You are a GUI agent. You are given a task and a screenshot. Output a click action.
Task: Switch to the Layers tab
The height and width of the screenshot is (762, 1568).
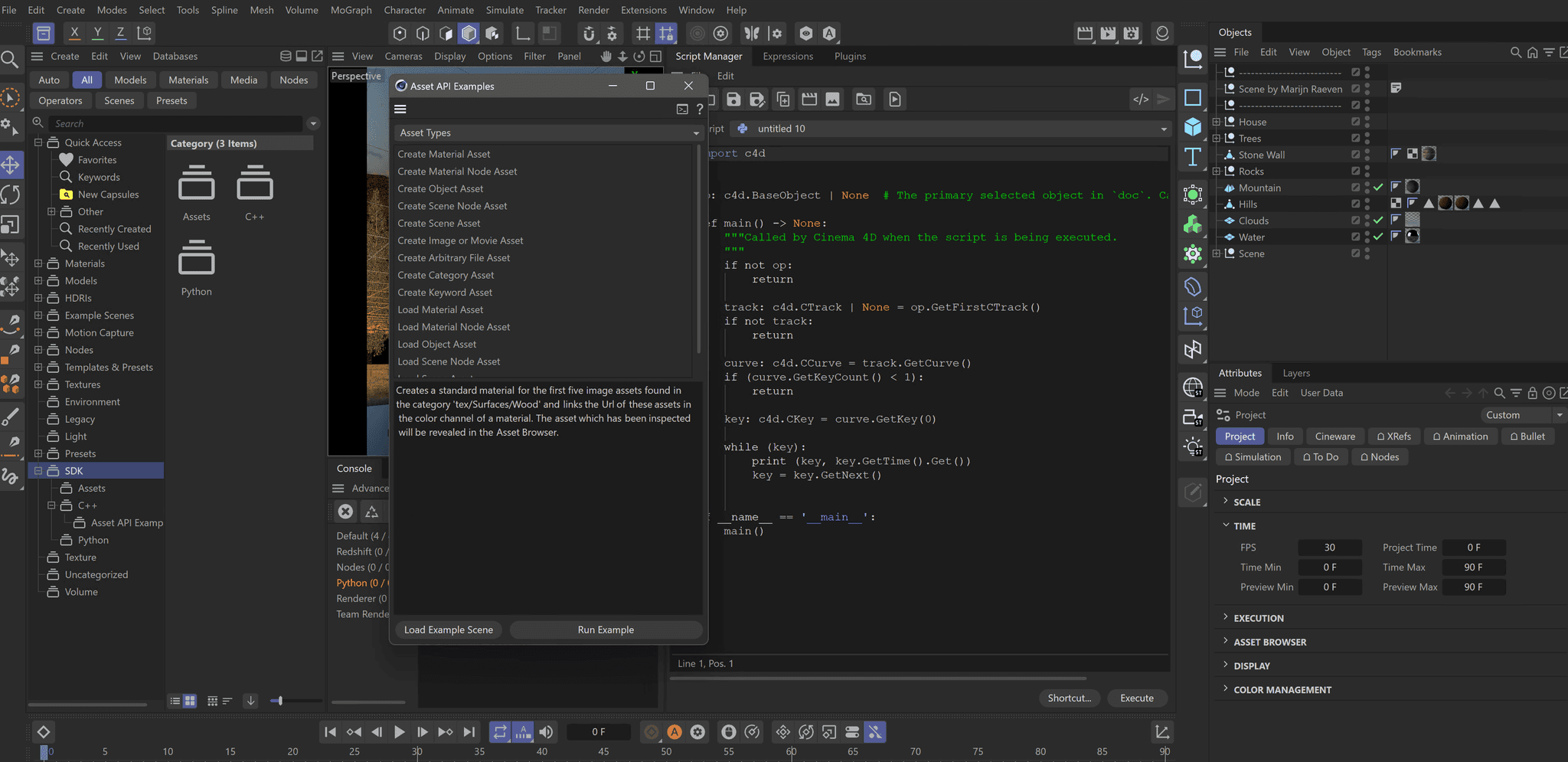click(1296, 373)
